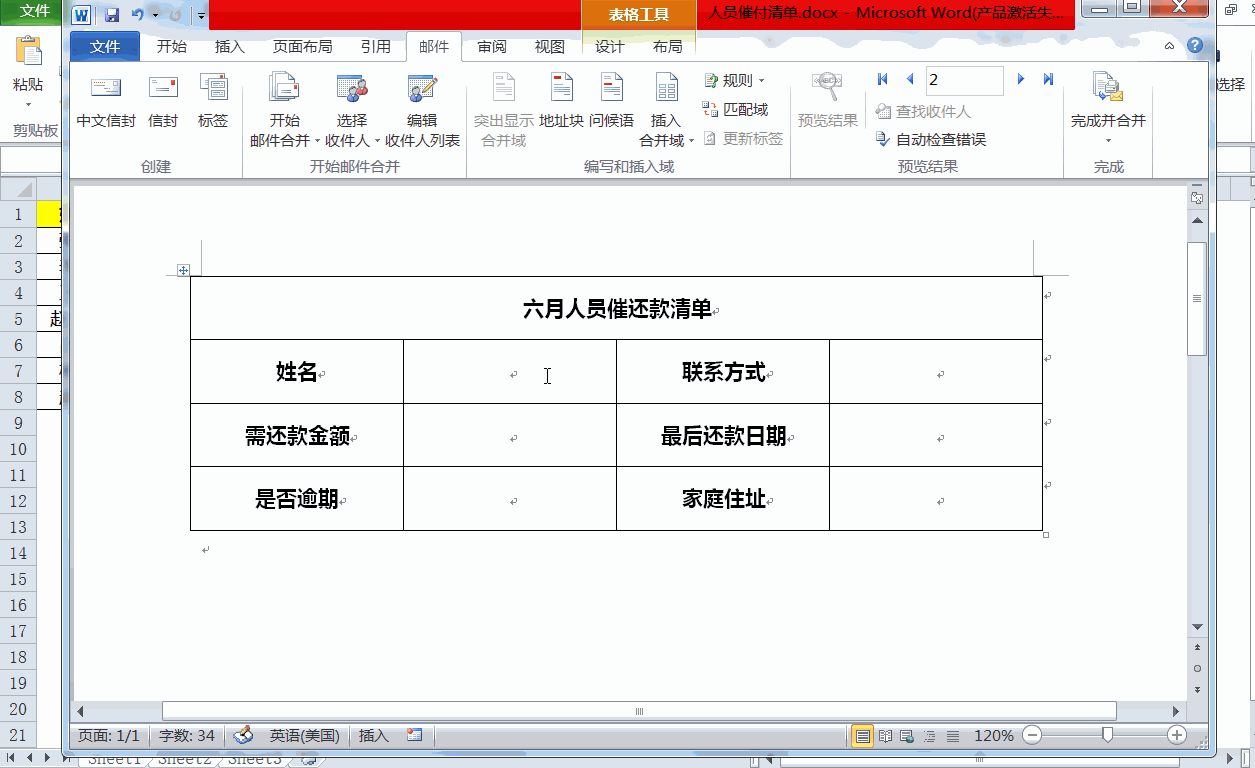Screen dimensions: 1255x768
Task: Open the Word File (文件) tab
Action: point(105,47)
